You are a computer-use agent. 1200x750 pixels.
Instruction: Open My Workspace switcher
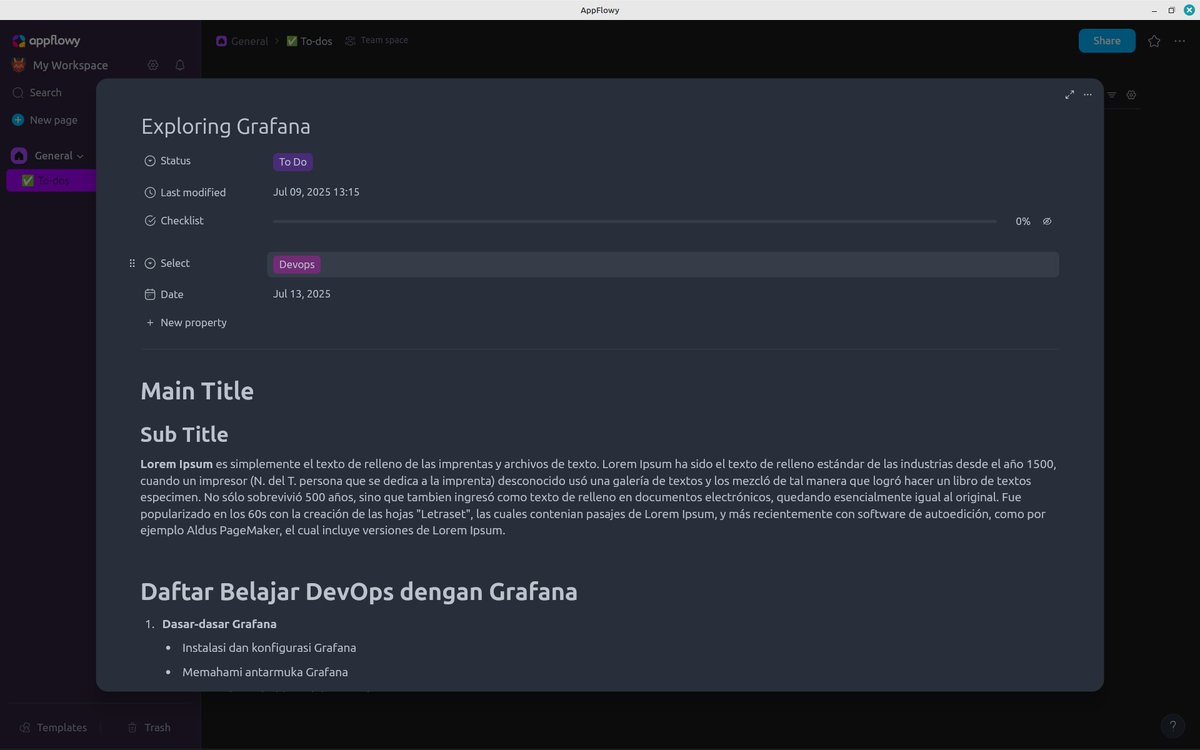(70, 65)
